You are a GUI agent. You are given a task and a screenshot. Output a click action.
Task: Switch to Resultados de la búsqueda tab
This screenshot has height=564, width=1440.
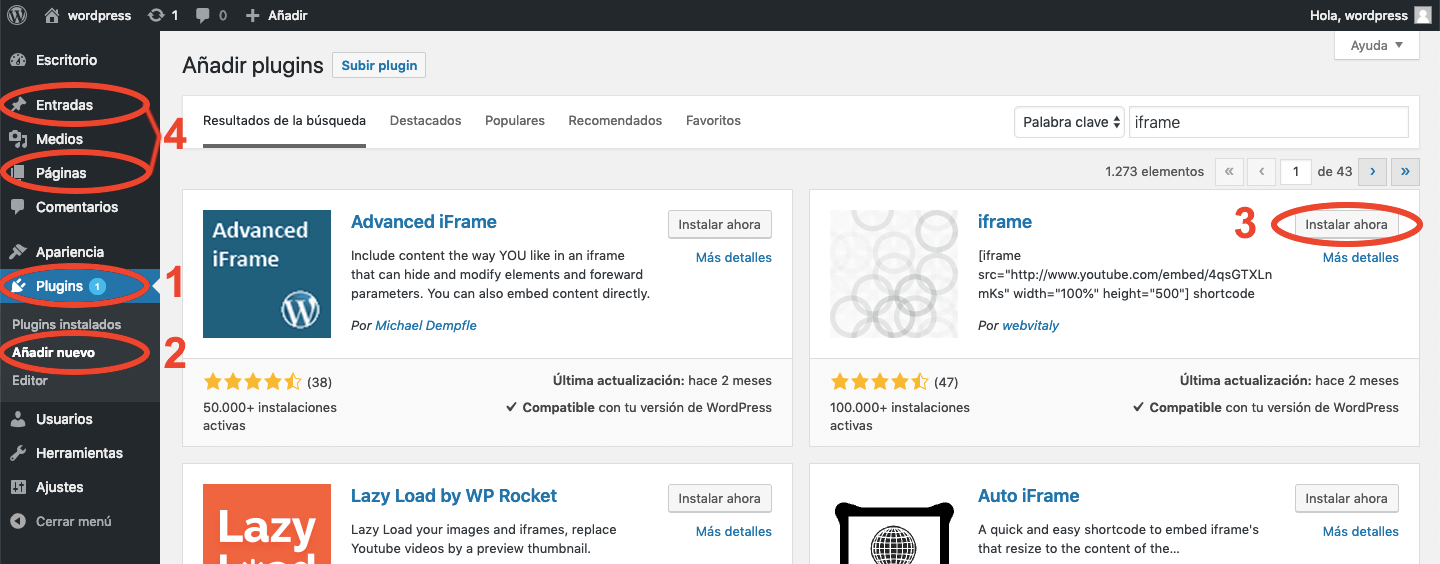284,121
